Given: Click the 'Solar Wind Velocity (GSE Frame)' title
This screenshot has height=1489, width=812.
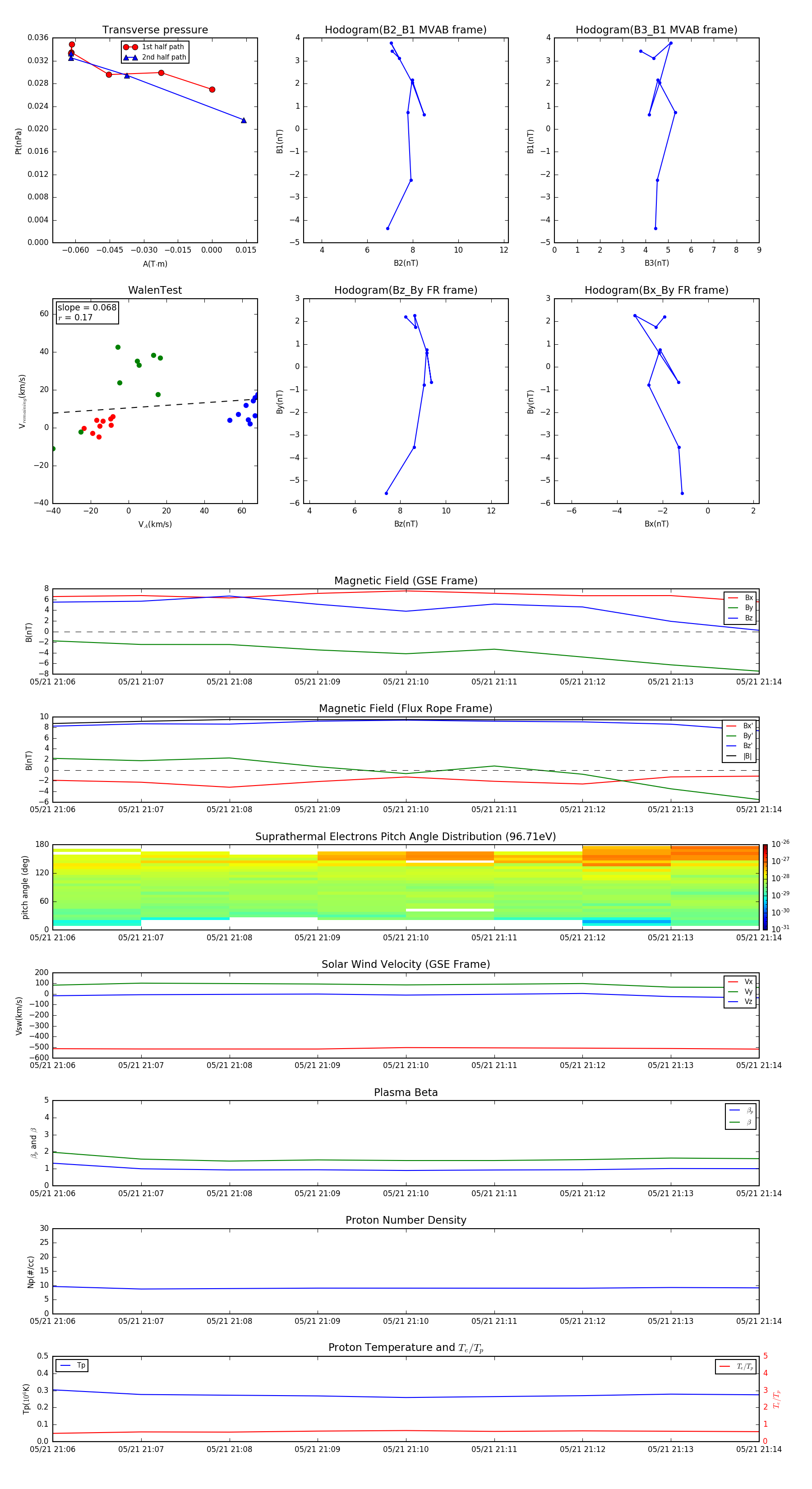Looking at the screenshot, I should (406, 964).
